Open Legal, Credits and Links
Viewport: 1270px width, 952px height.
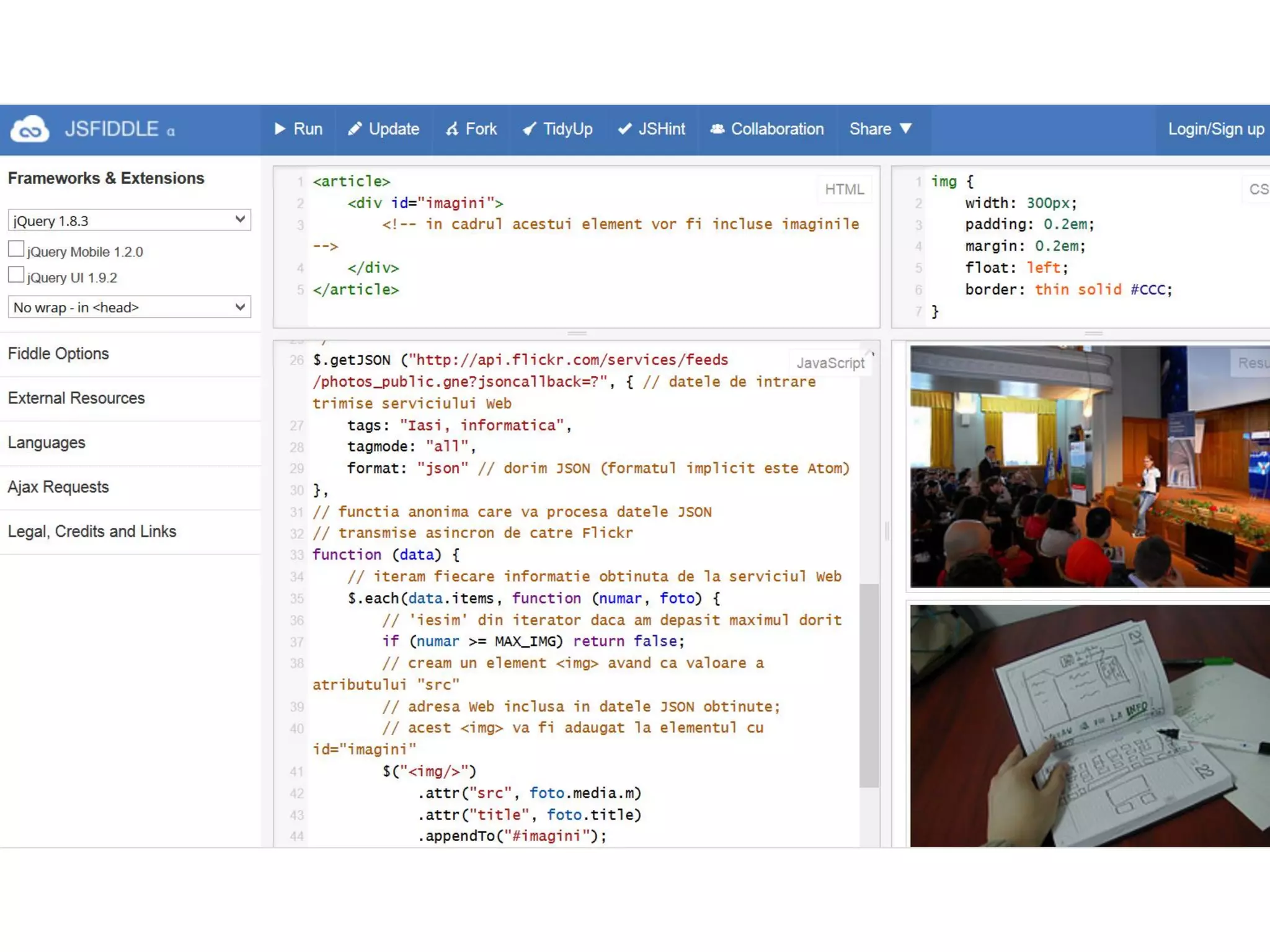click(92, 532)
